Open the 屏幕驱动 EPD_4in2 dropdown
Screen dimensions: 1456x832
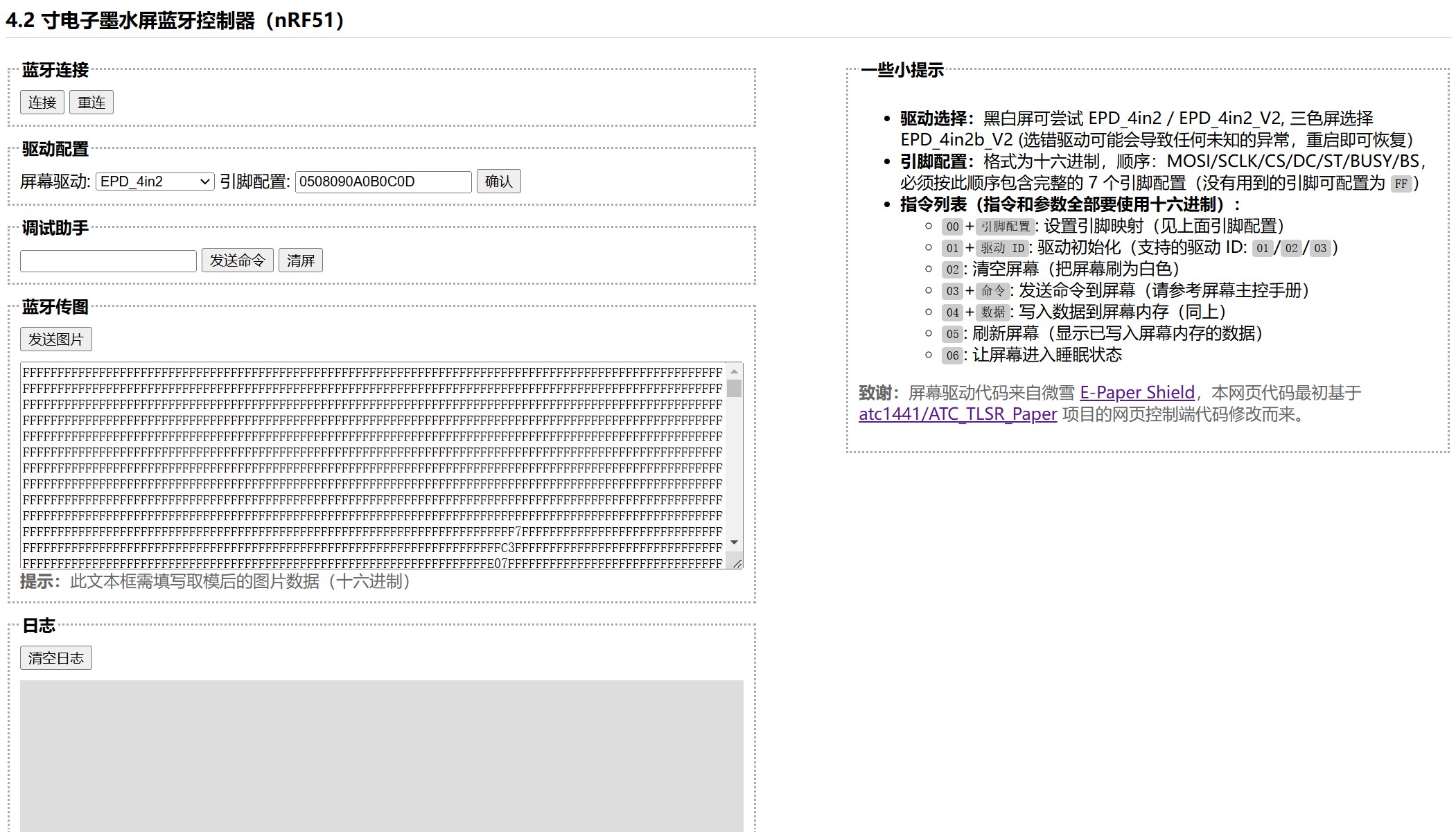click(155, 182)
